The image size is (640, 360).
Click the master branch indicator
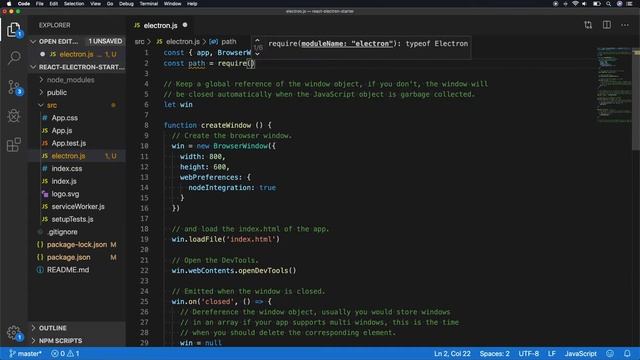point(25,353)
